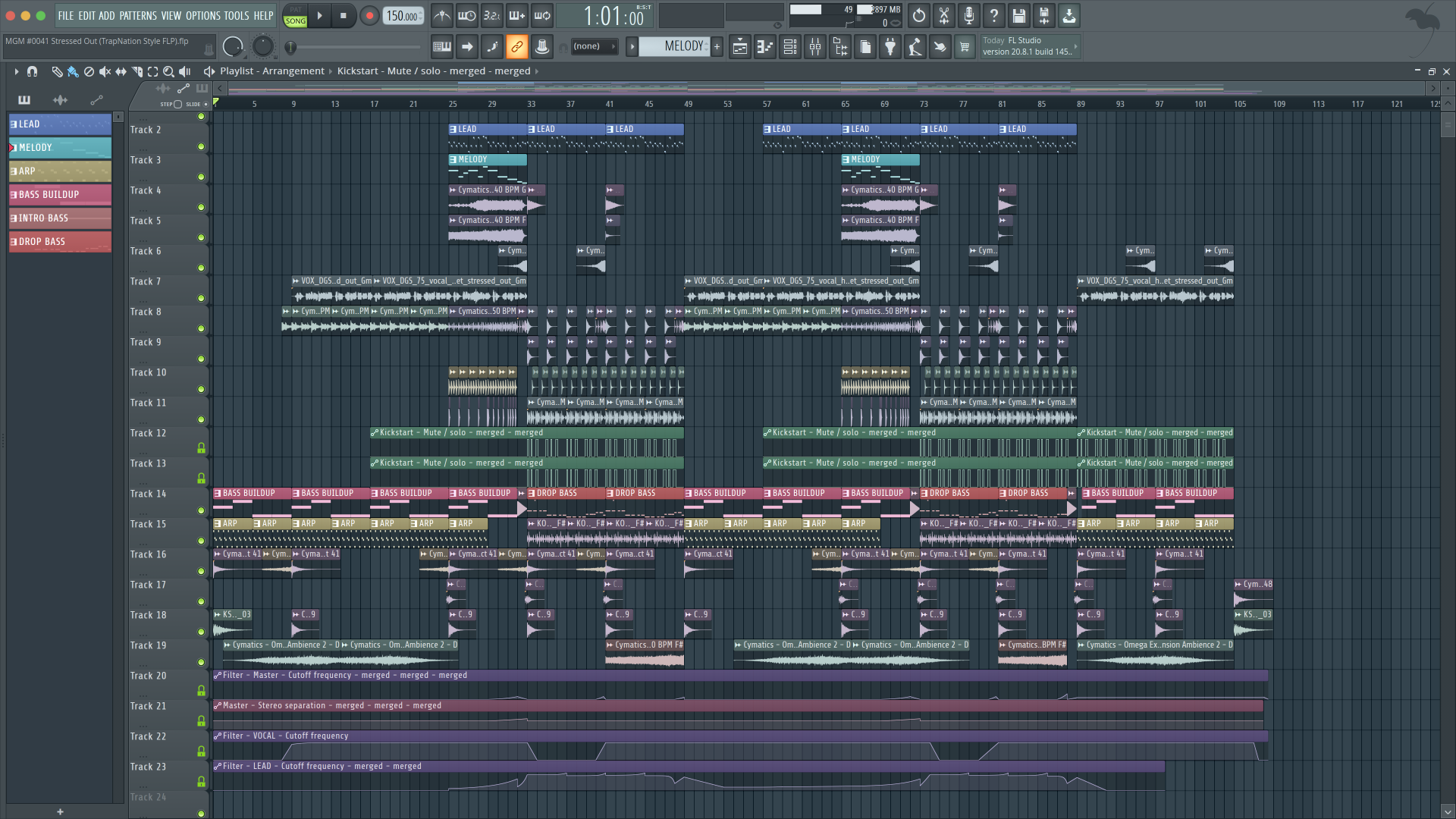Select the LEAD pattern in the picker
This screenshot has width=1456, height=819.
coord(60,124)
